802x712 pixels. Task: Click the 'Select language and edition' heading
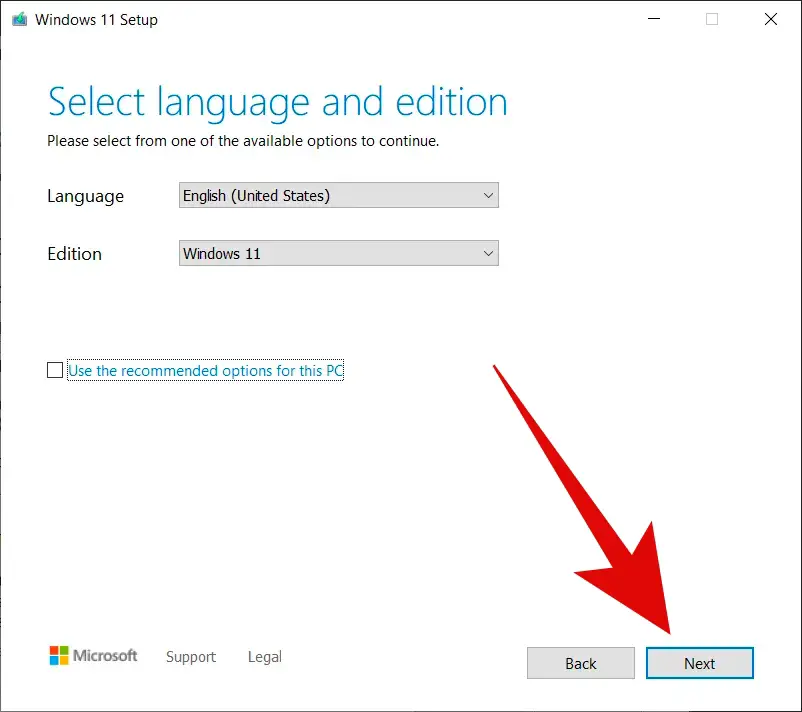(x=277, y=103)
